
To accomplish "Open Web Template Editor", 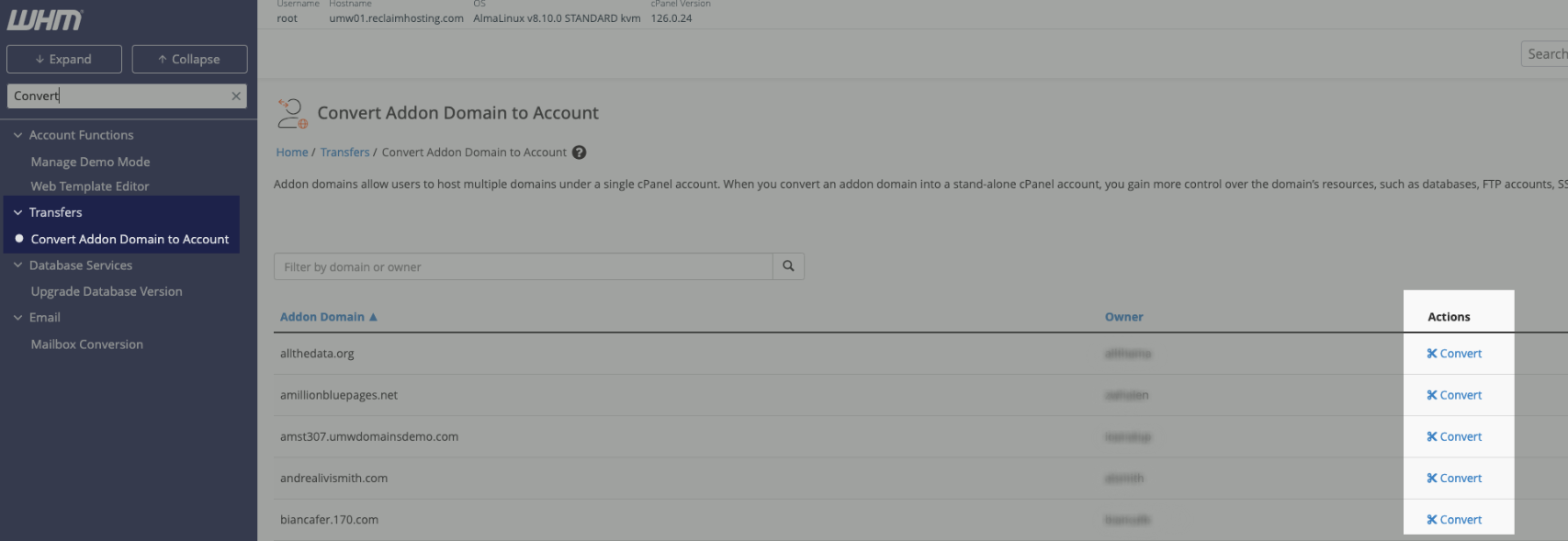I will coord(89,186).
